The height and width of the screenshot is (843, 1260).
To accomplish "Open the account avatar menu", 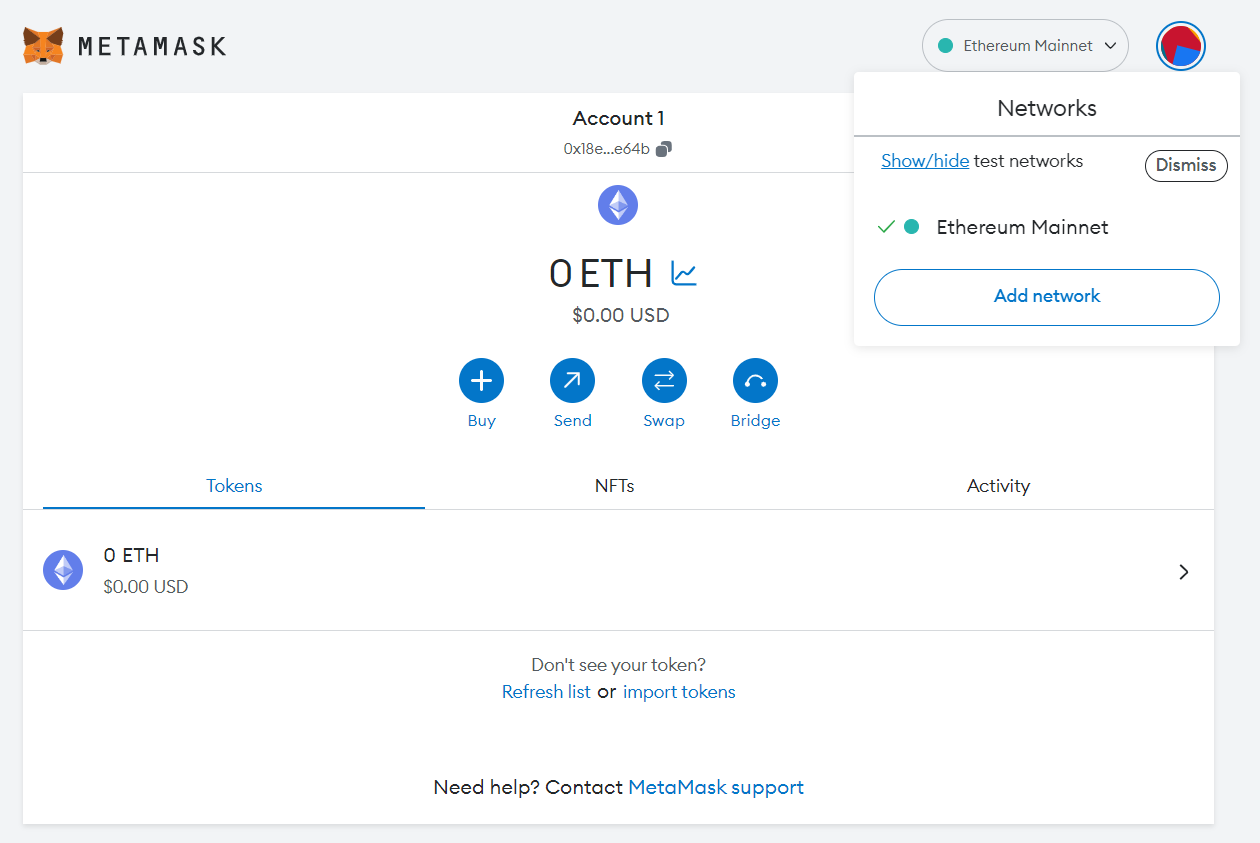I will pyautogui.click(x=1181, y=46).
